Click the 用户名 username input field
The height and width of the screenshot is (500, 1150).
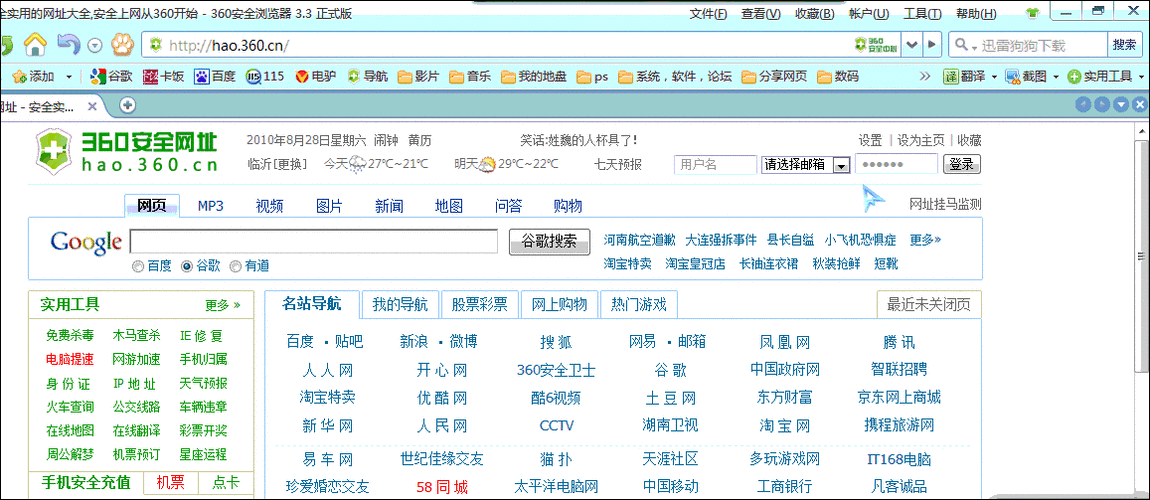pyautogui.click(x=715, y=165)
